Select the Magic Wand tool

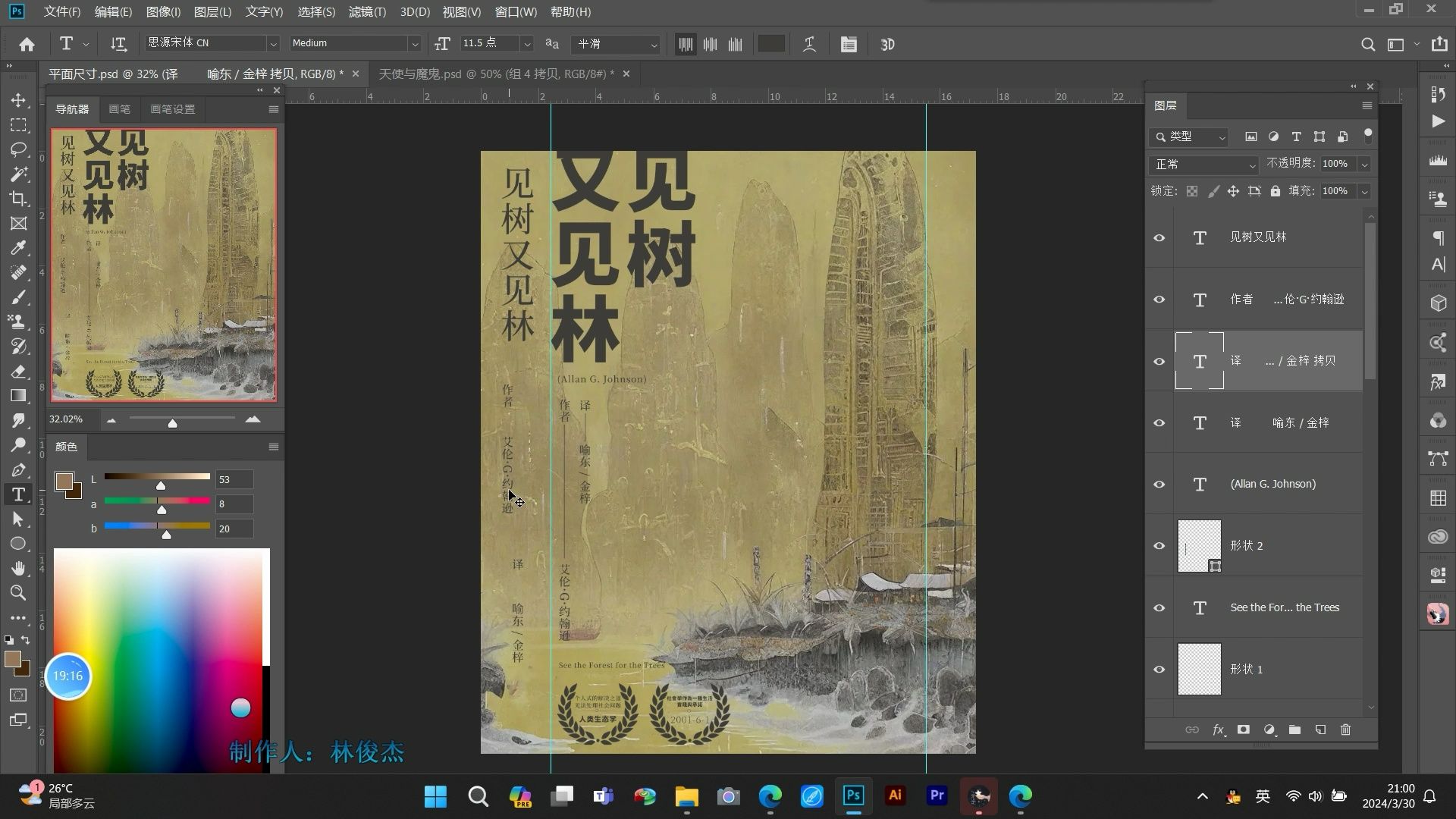click(x=18, y=174)
